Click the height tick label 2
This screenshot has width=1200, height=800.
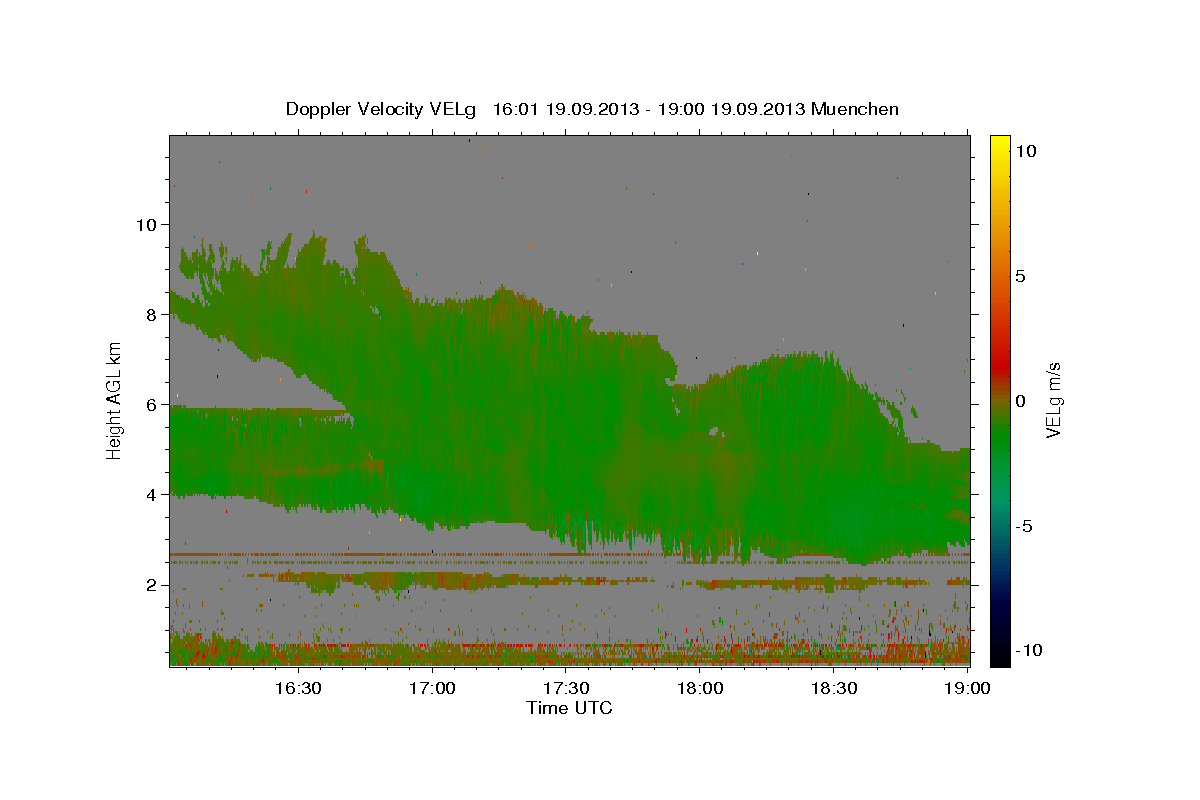tap(151, 584)
